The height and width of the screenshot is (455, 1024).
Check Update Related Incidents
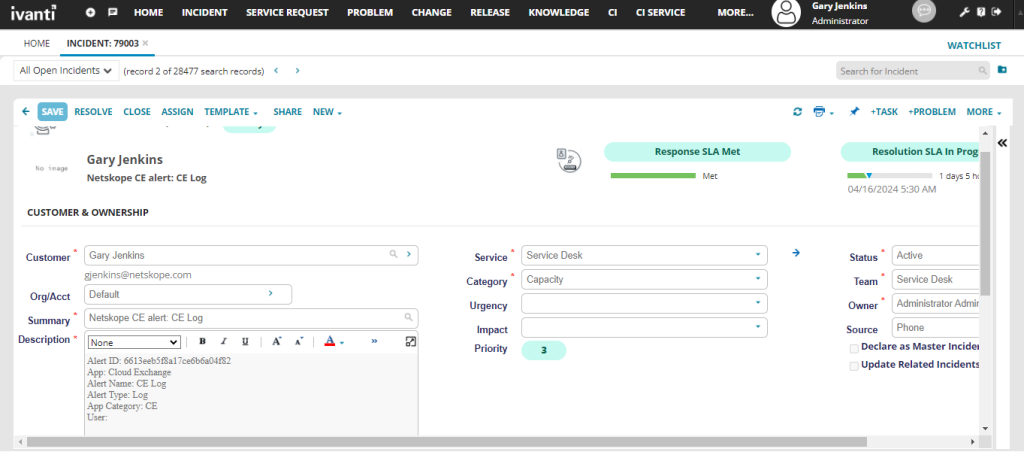854,366
